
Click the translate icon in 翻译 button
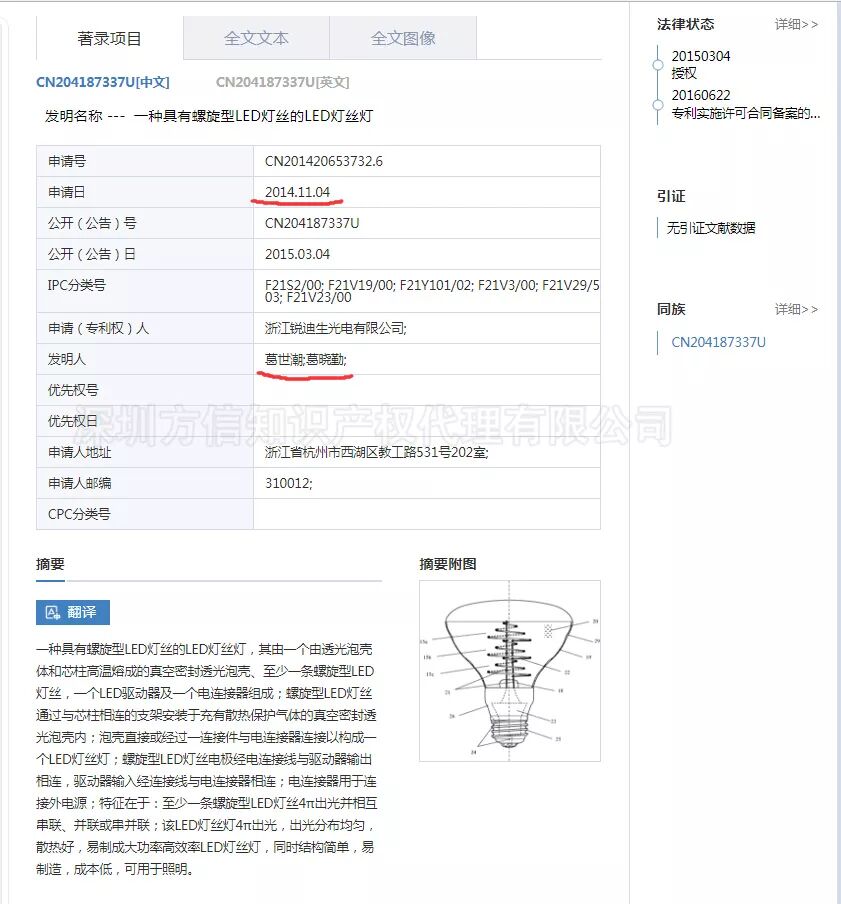coord(52,612)
